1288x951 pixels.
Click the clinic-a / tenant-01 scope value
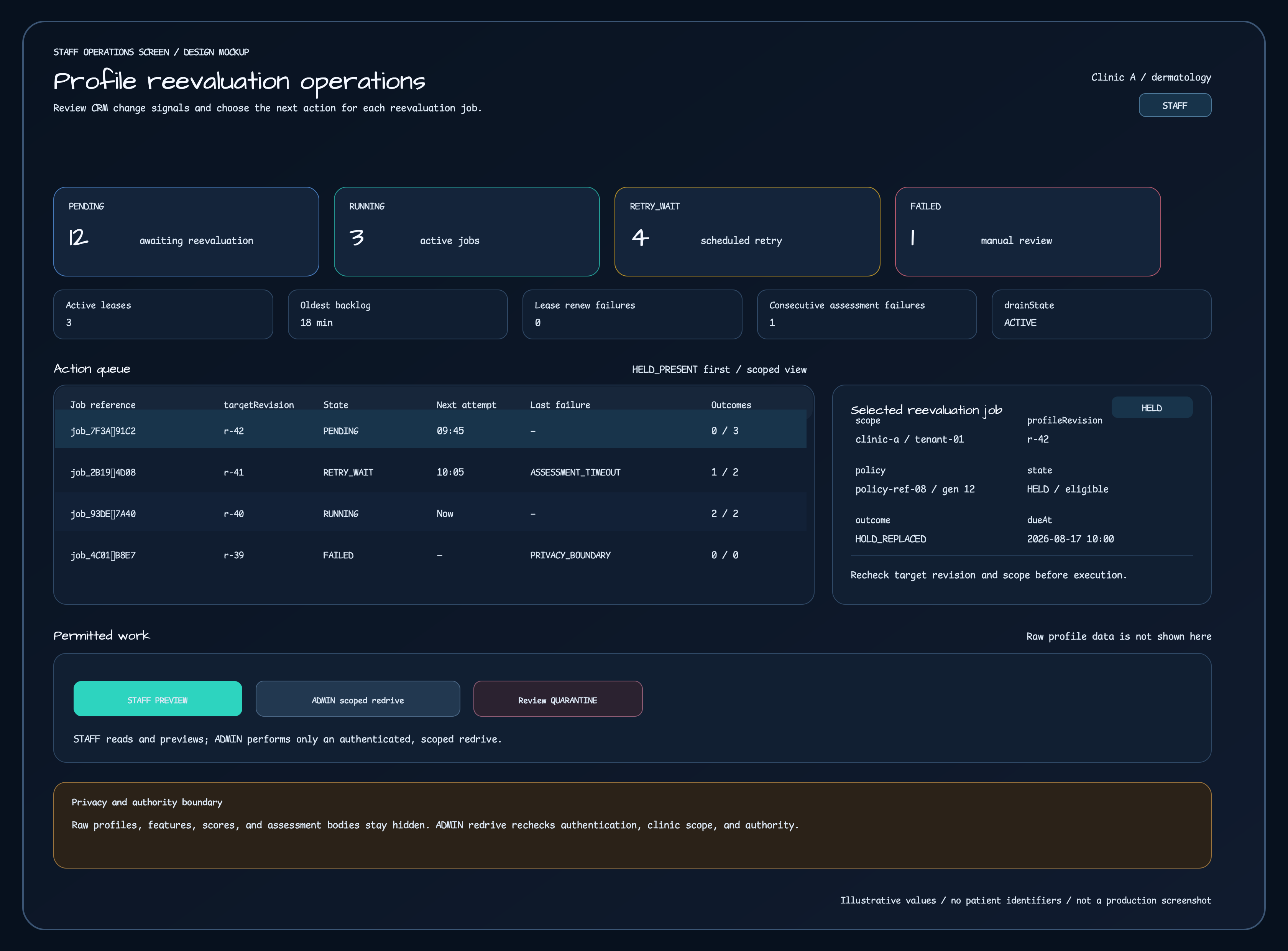(909, 439)
